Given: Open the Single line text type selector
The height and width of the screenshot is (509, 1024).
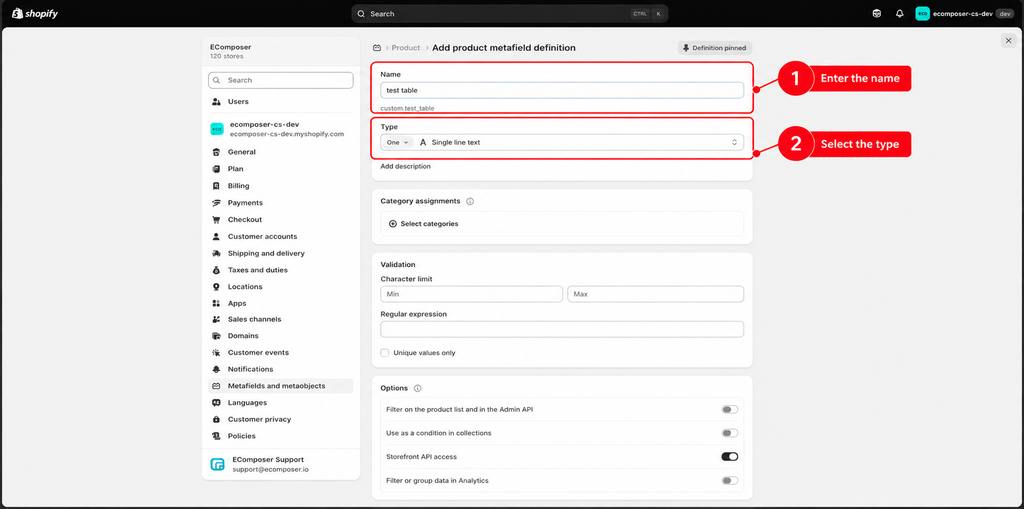Looking at the screenshot, I should pos(579,142).
